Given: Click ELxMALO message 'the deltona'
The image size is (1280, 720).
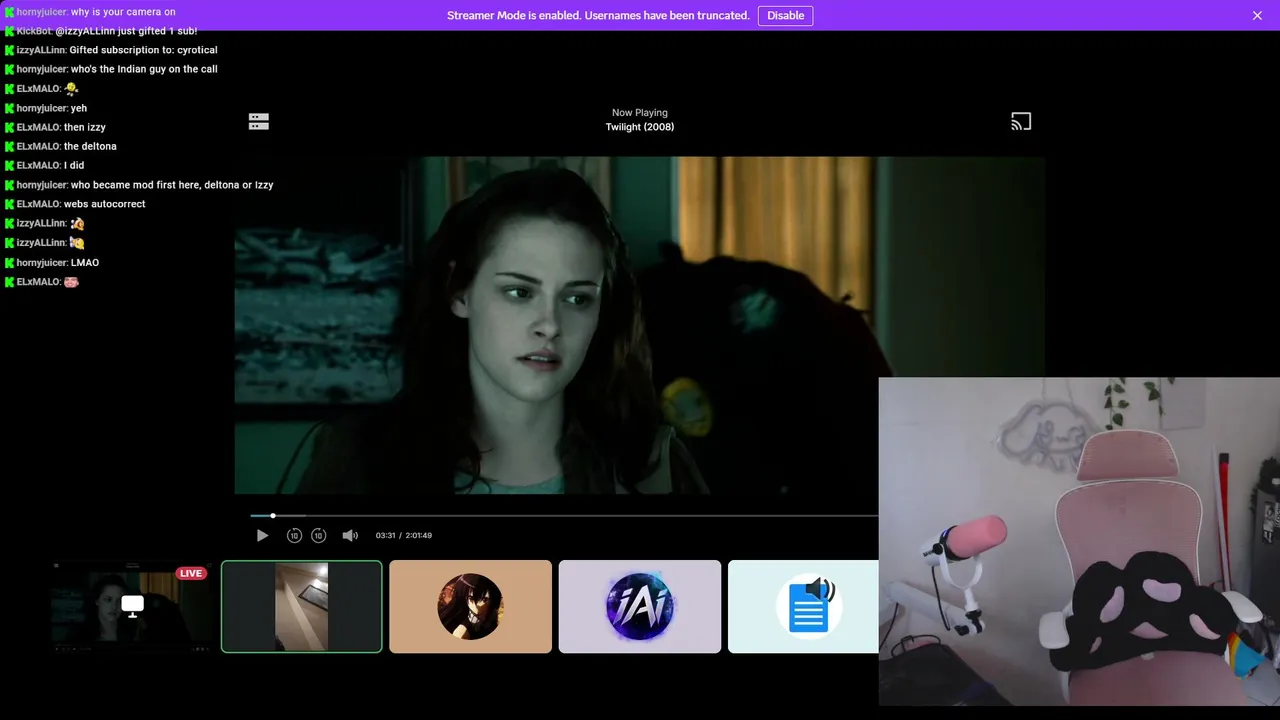Looking at the screenshot, I should click(90, 146).
